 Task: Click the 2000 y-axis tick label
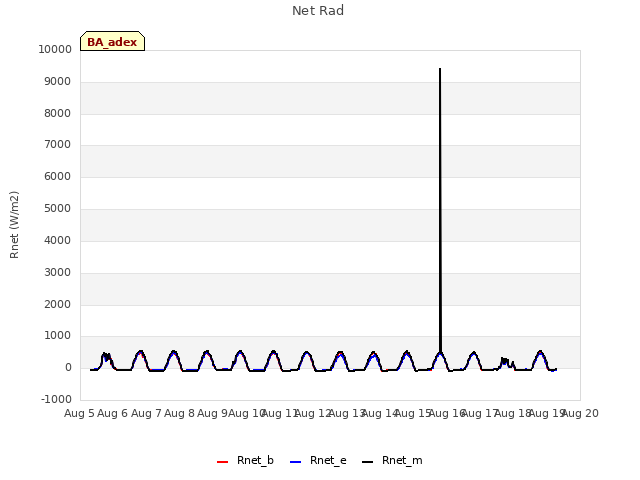[x=57, y=304]
